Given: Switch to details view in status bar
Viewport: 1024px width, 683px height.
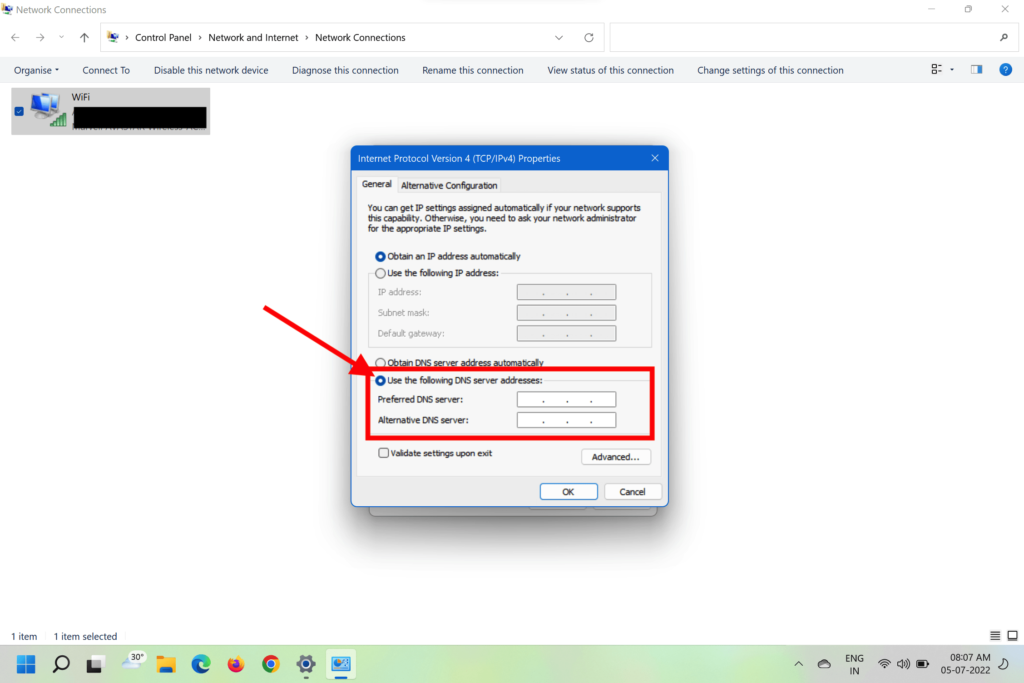Looking at the screenshot, I should [995, 636].
